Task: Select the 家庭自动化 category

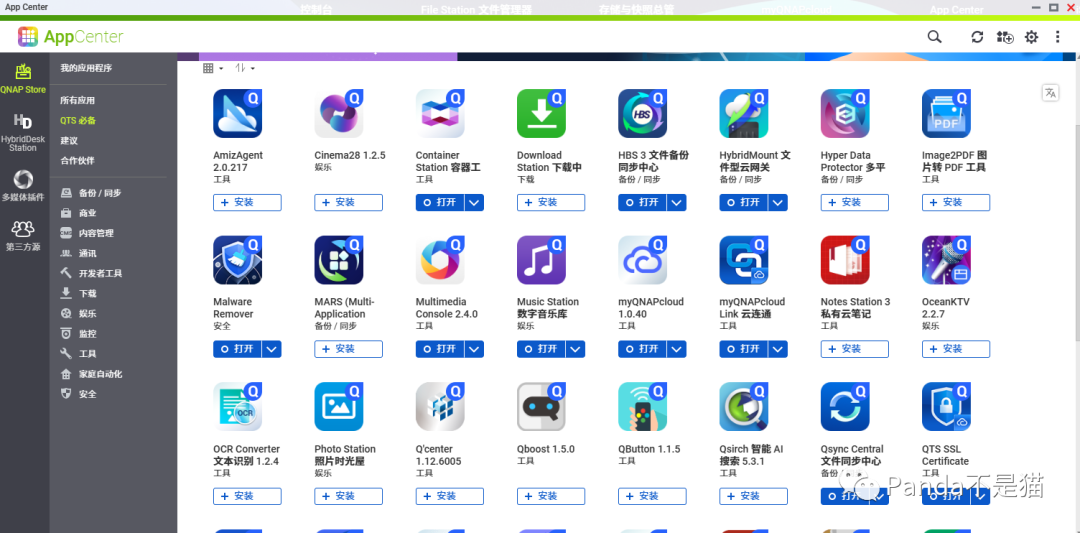Action: tap(91, 374)
